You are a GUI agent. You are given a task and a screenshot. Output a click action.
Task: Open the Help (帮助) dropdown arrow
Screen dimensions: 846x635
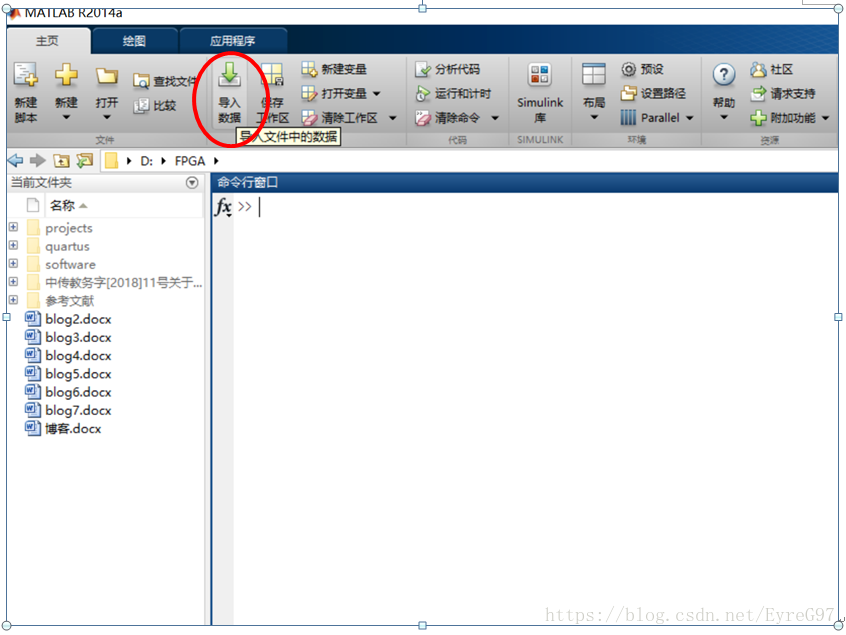tap(724, 117)
